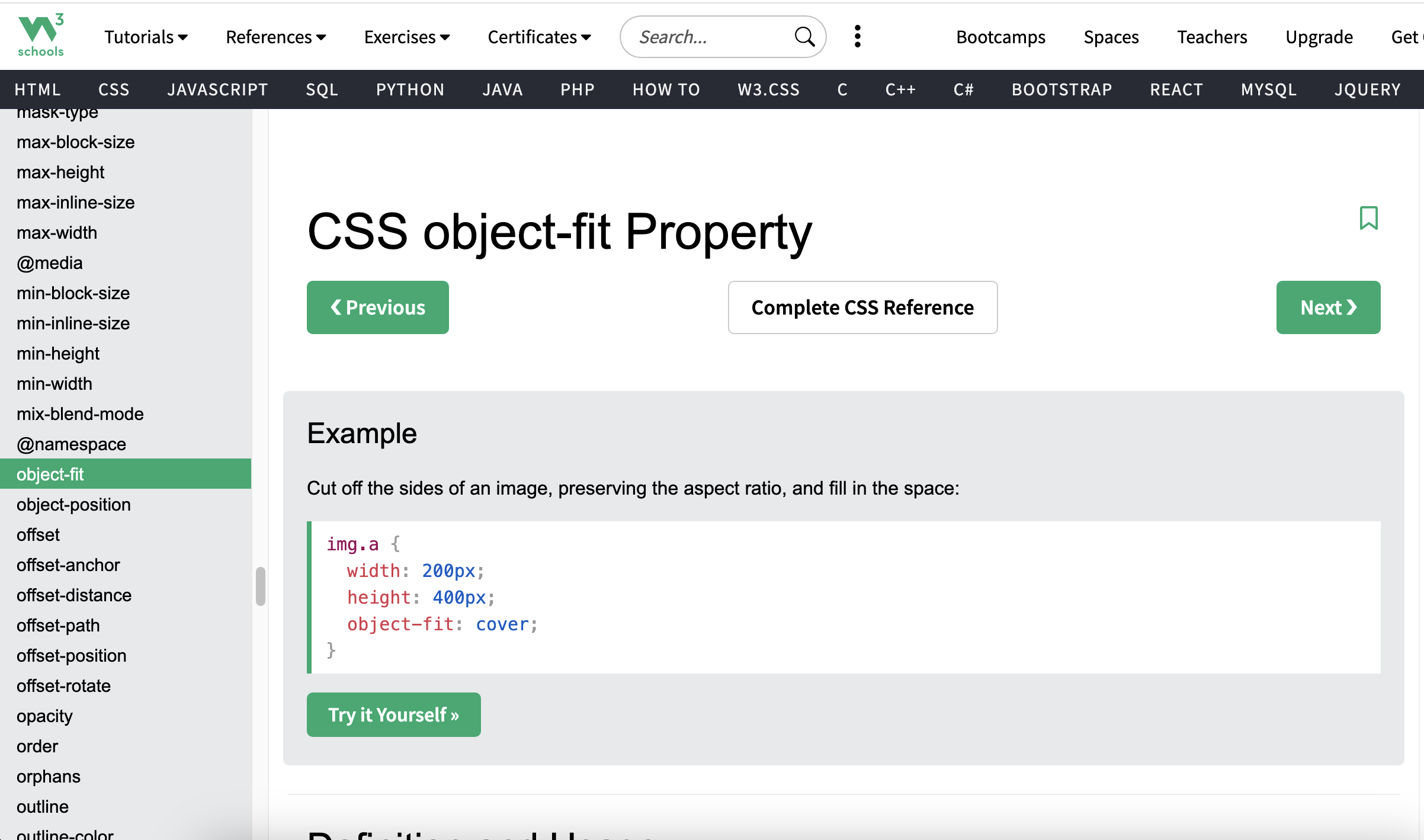The image size is (1424, 840).
Task: Click Try it Yourself to run the example
Action: [x=393, y=714]
